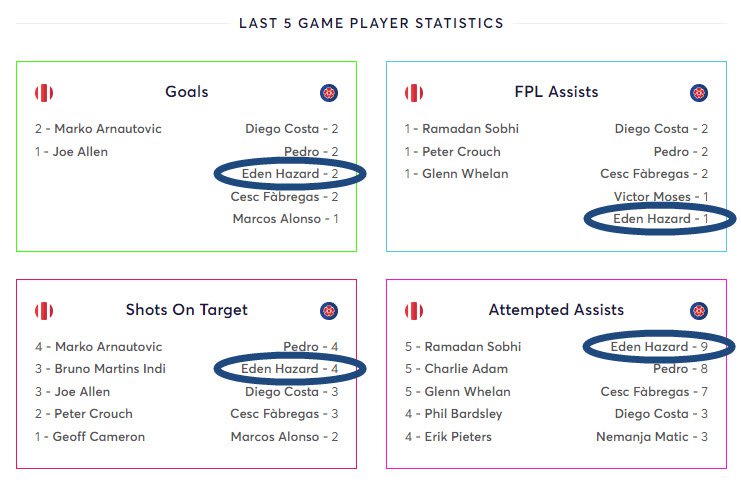Screen dimensions: 741x485
Task: Click the Stoke City crest in FPL Assists panel
Action: tap(414, 93)
